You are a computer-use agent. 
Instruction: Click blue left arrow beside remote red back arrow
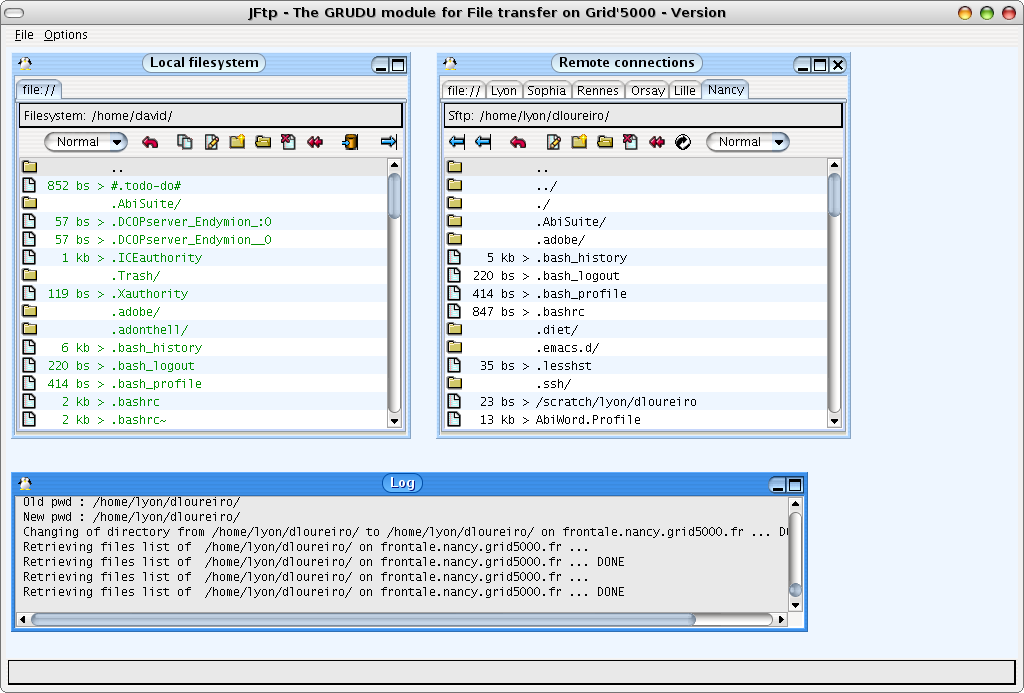point(483,142)
